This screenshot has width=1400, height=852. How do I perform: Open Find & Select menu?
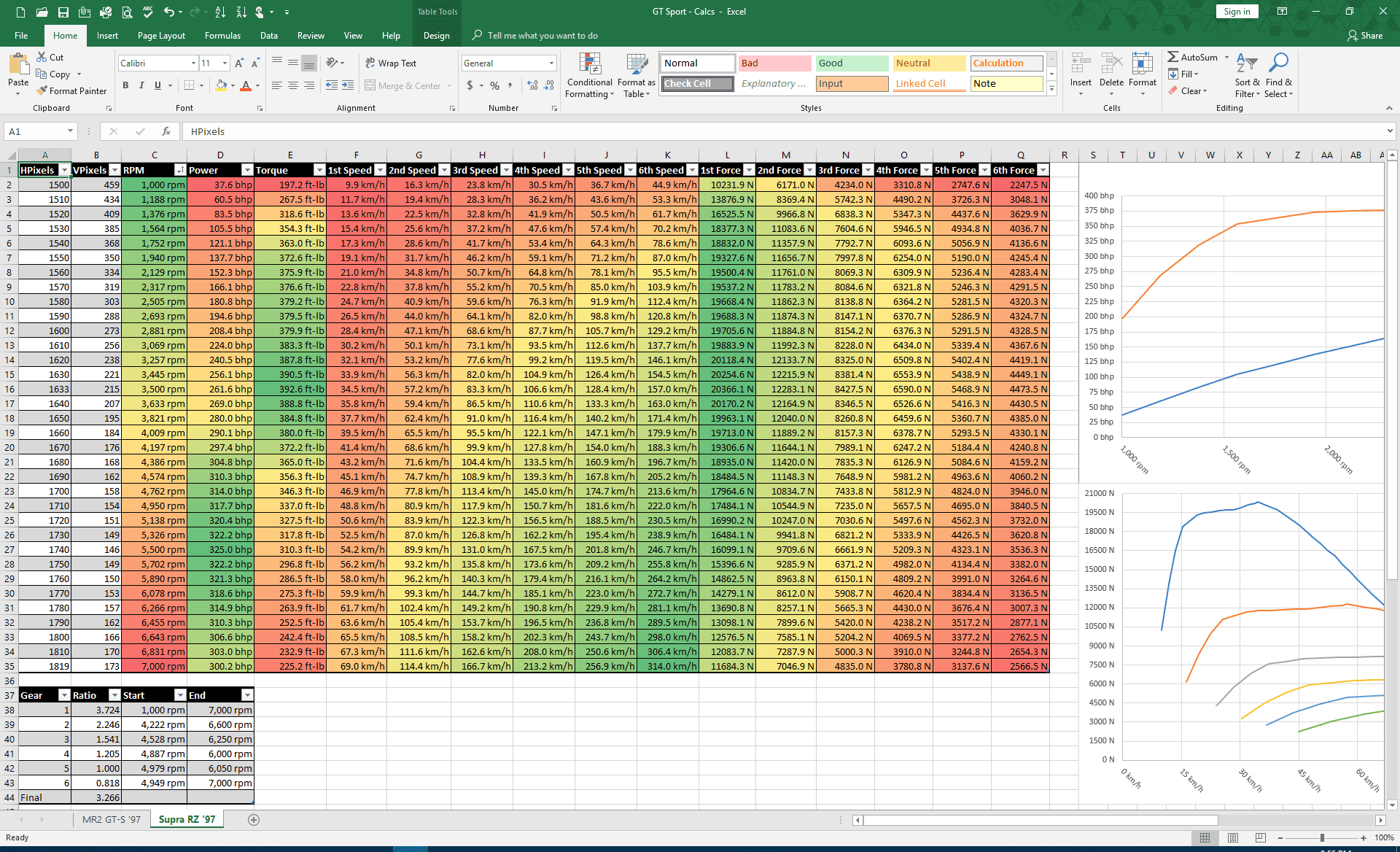click(x=1278, y=75)
